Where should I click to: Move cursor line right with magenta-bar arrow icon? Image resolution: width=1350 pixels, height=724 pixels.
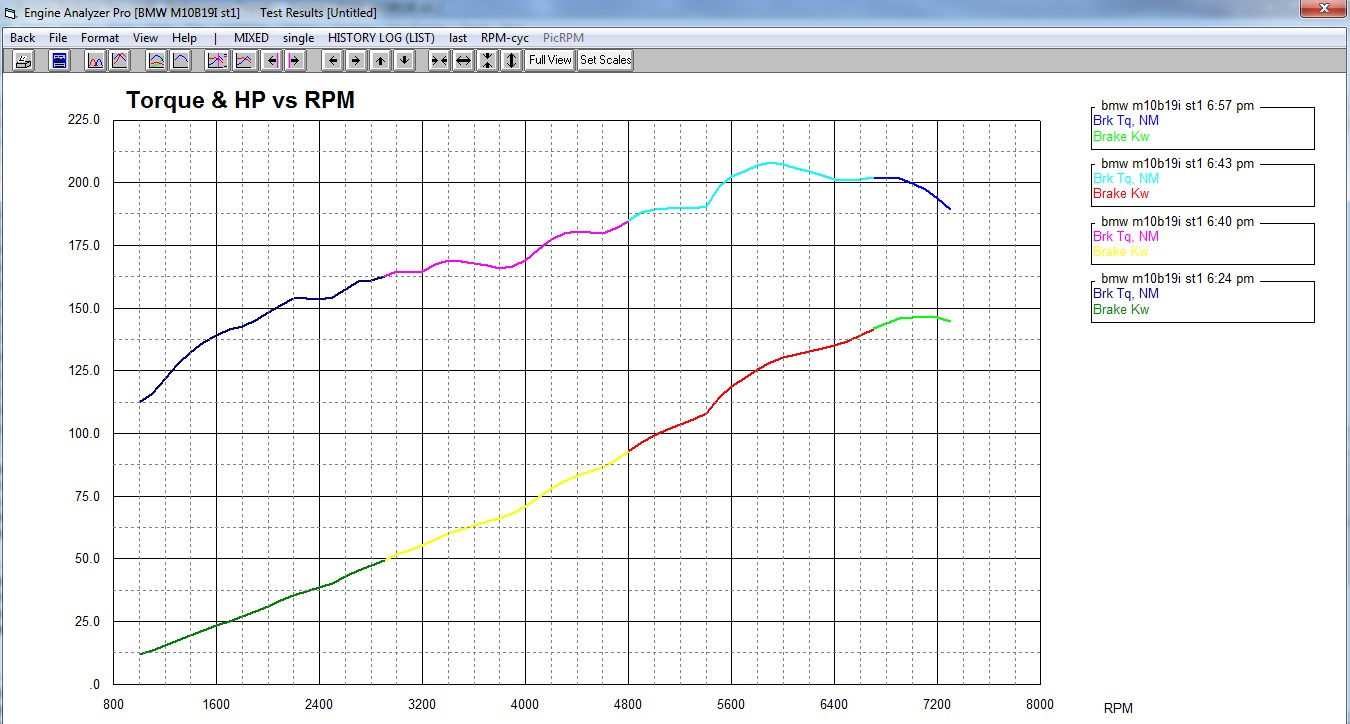[x=295, y=60]
